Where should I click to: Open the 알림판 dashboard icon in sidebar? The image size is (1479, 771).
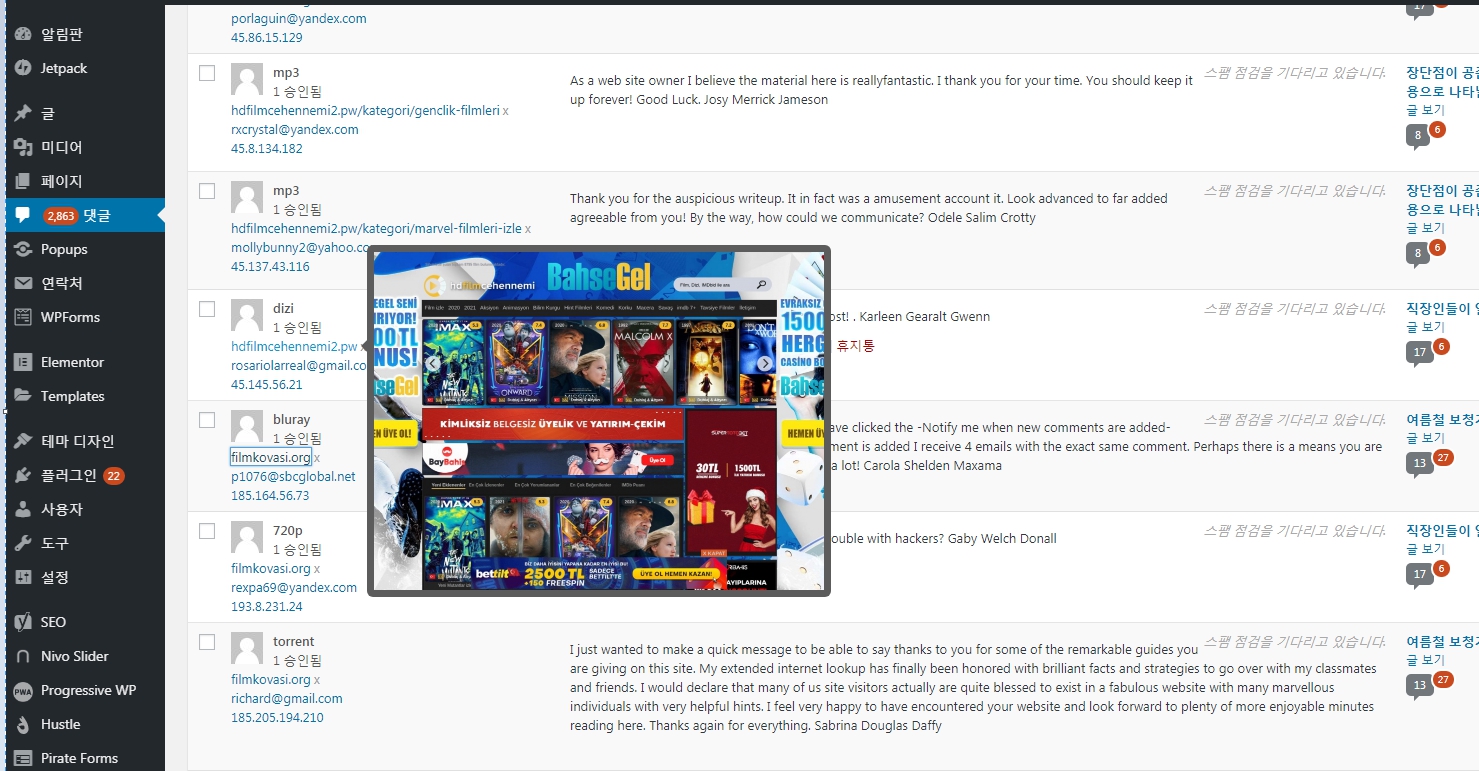click(x=23, y=34)
